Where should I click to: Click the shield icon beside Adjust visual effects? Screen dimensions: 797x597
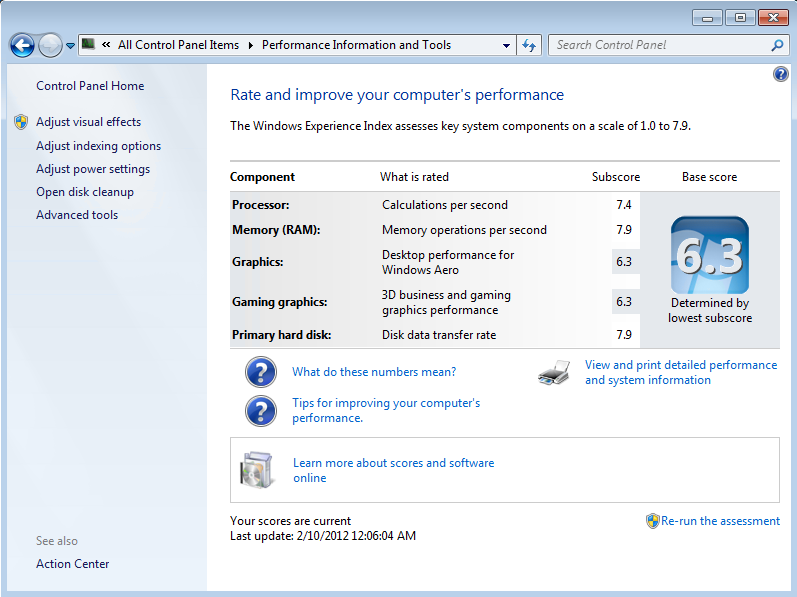click(x=21, y=122)
